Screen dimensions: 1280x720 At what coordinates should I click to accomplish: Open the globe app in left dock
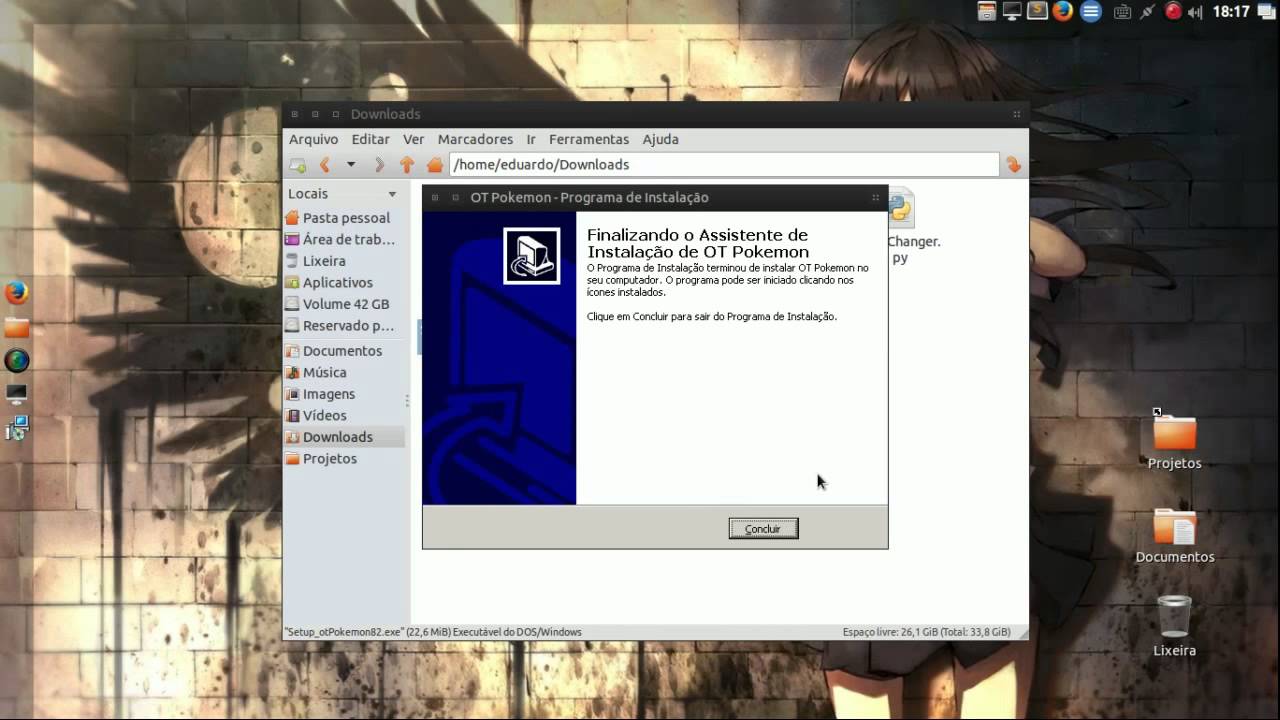point(16,361)
